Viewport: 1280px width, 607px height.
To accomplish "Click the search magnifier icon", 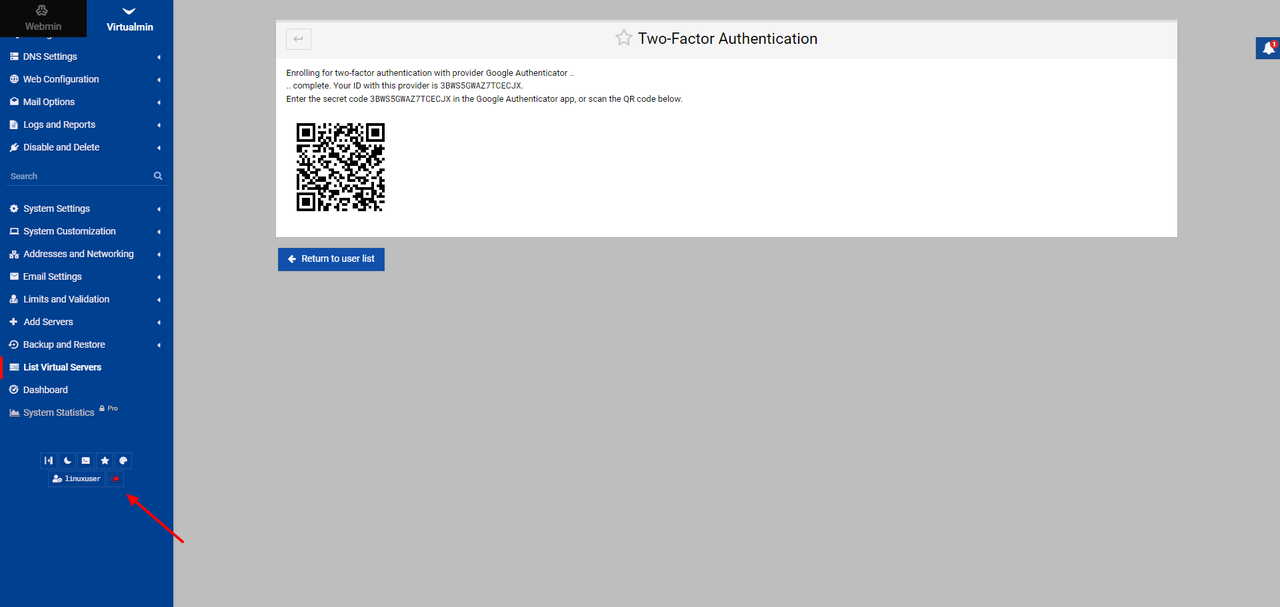I will click(x=158, y=176).
